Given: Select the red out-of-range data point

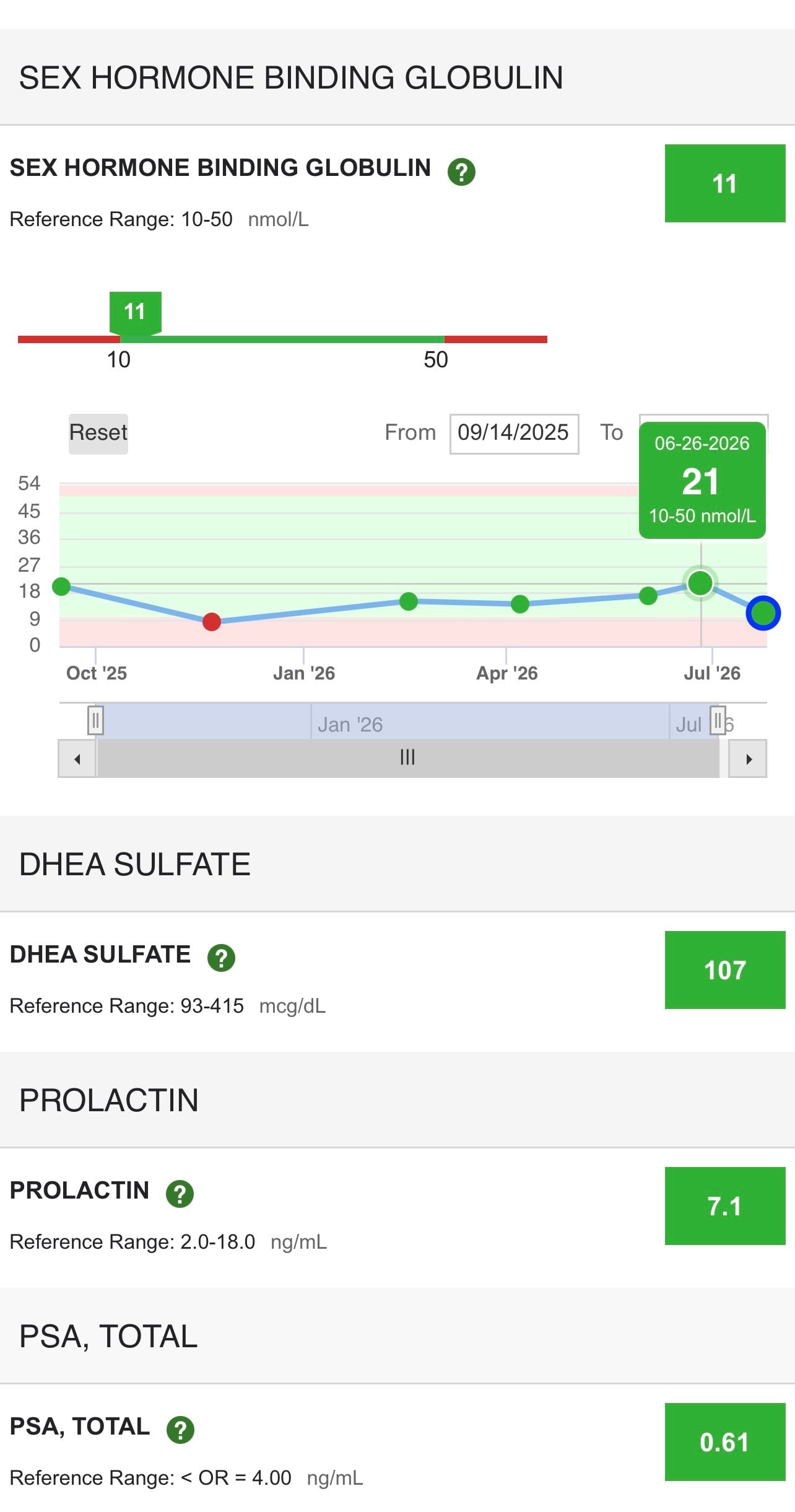Looking at the screenshot, I should [212, 621].
